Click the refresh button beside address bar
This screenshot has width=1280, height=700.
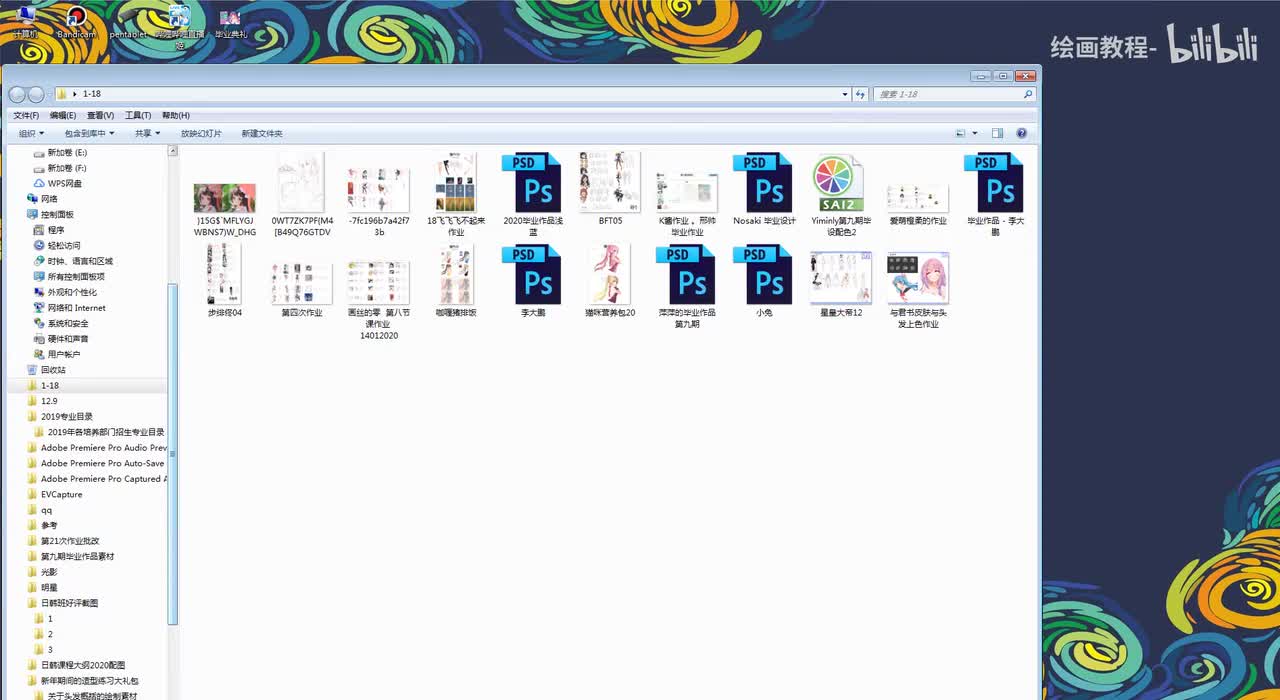click(860, 94)
